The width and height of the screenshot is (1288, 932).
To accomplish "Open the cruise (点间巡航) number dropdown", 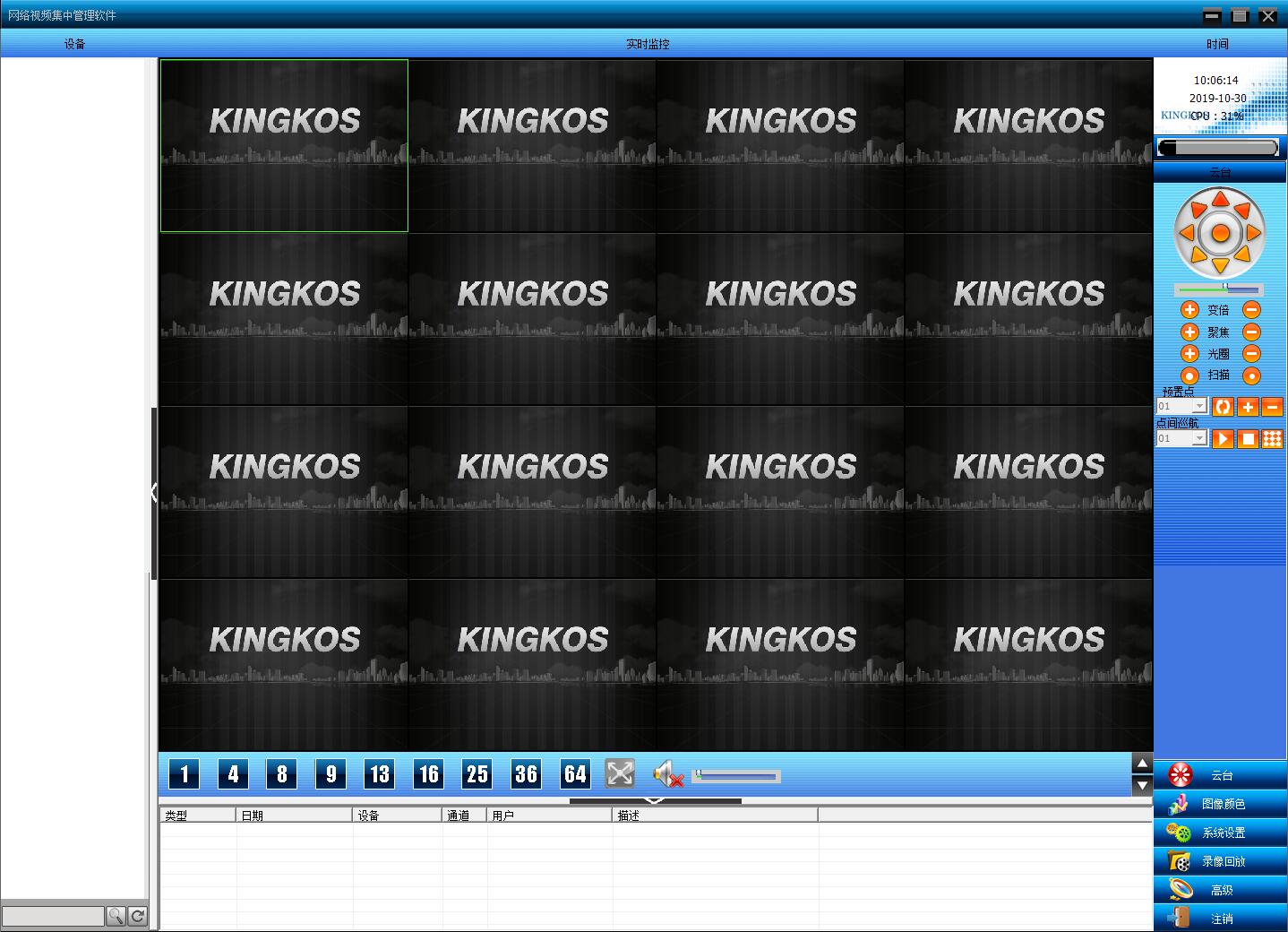I will pyautogui.click(x=1199, y=439).
